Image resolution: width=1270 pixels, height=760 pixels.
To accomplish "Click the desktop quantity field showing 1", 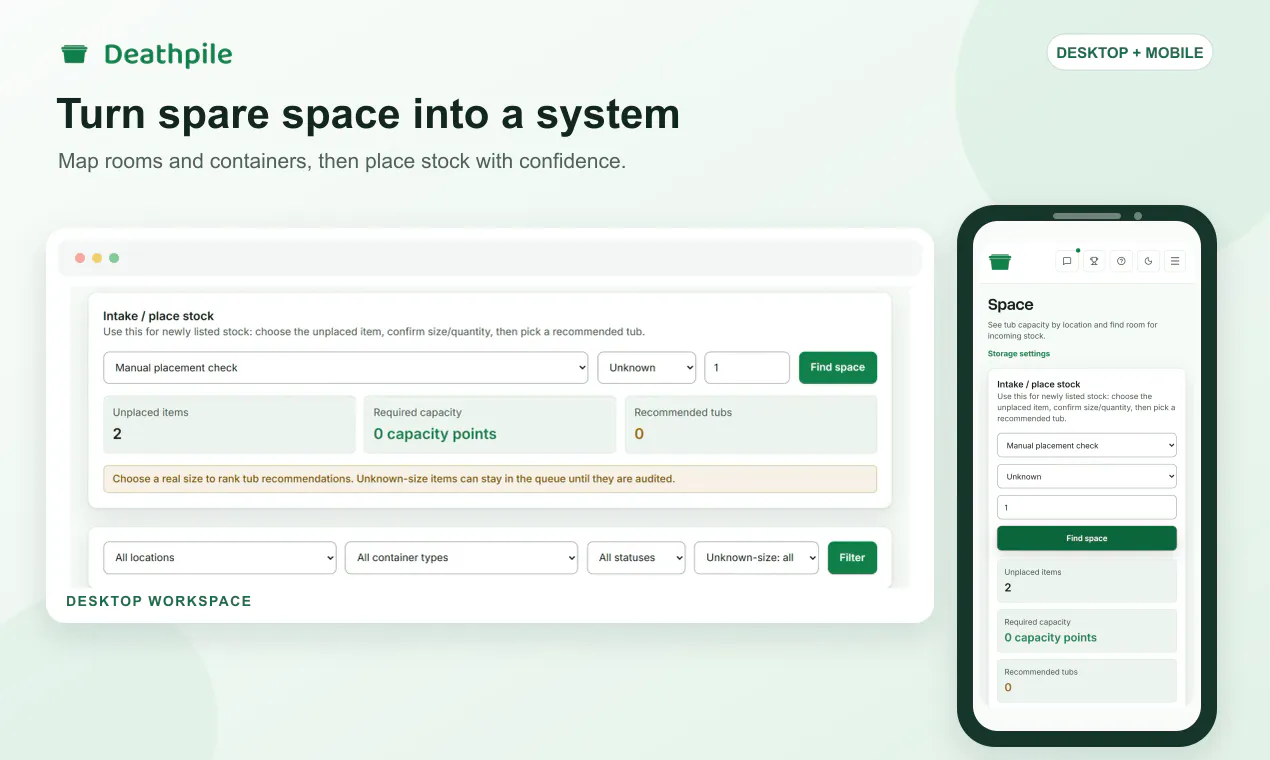I will [747, 367].
